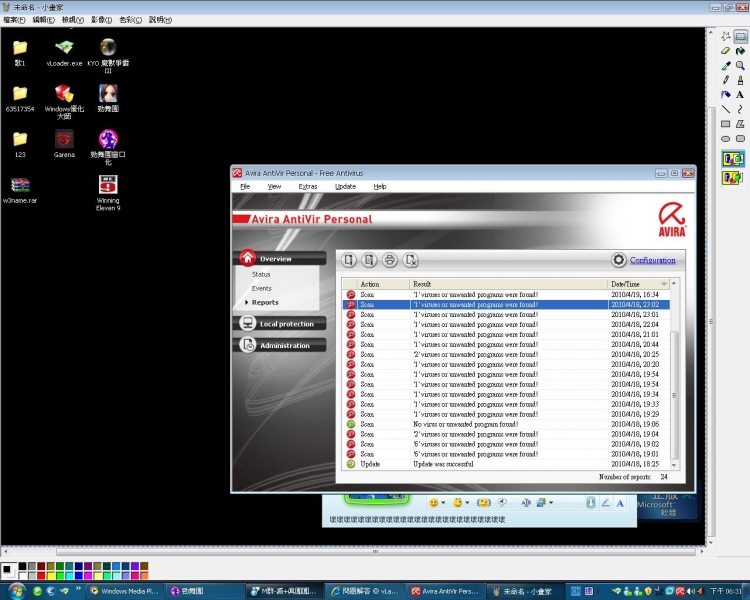Choose the transparent selection option

tap(733, 178)
